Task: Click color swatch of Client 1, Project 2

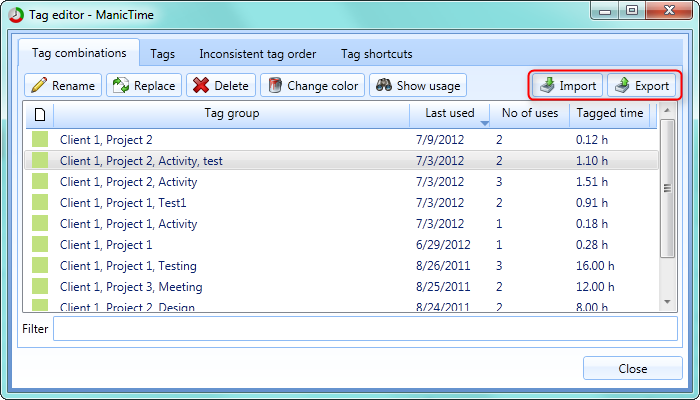Action: tap(40, 140)
